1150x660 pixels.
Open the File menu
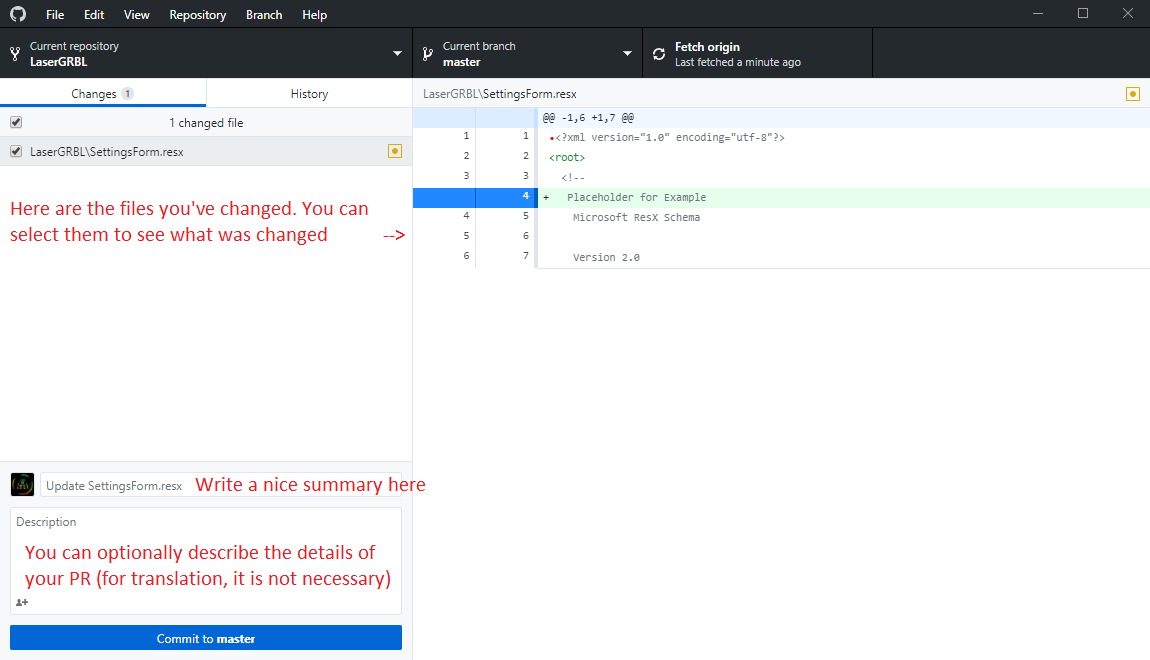click(x=55, y=15)
